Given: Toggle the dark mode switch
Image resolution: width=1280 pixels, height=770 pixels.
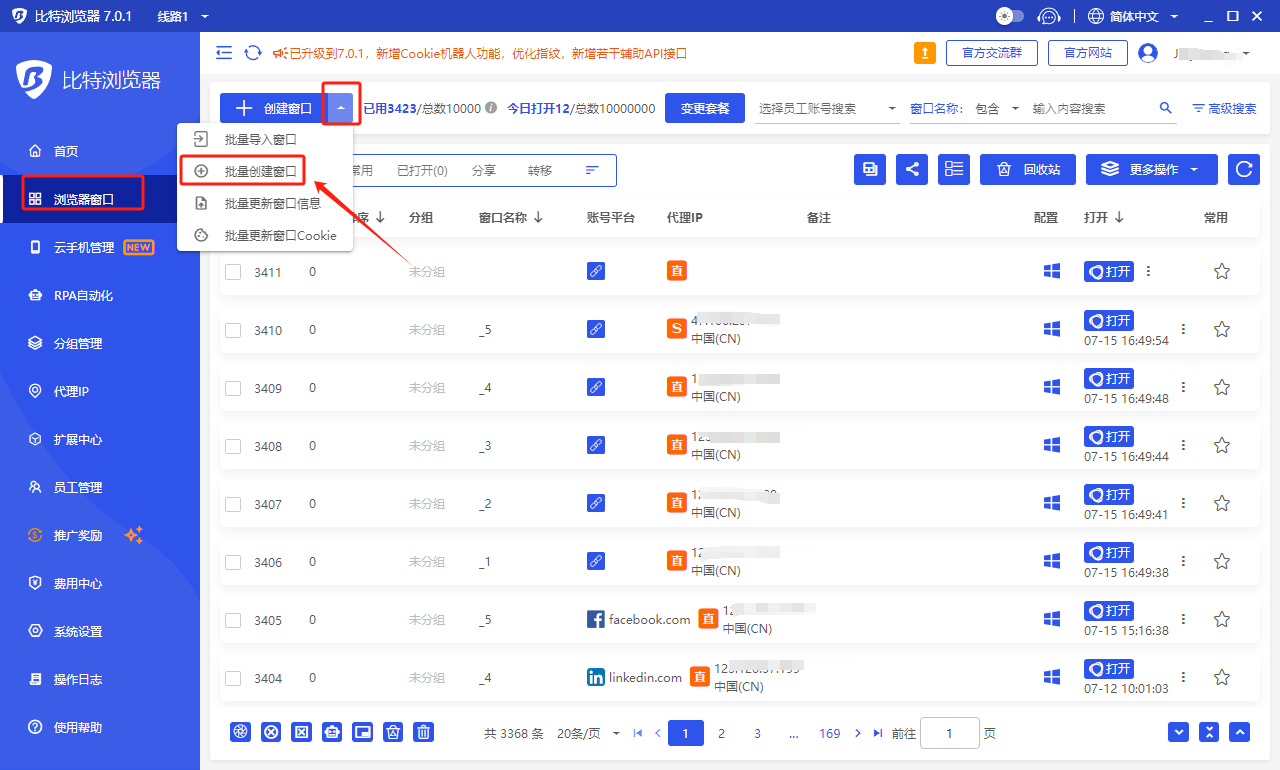Looking at the screenshot, I should pos(1010,16).
